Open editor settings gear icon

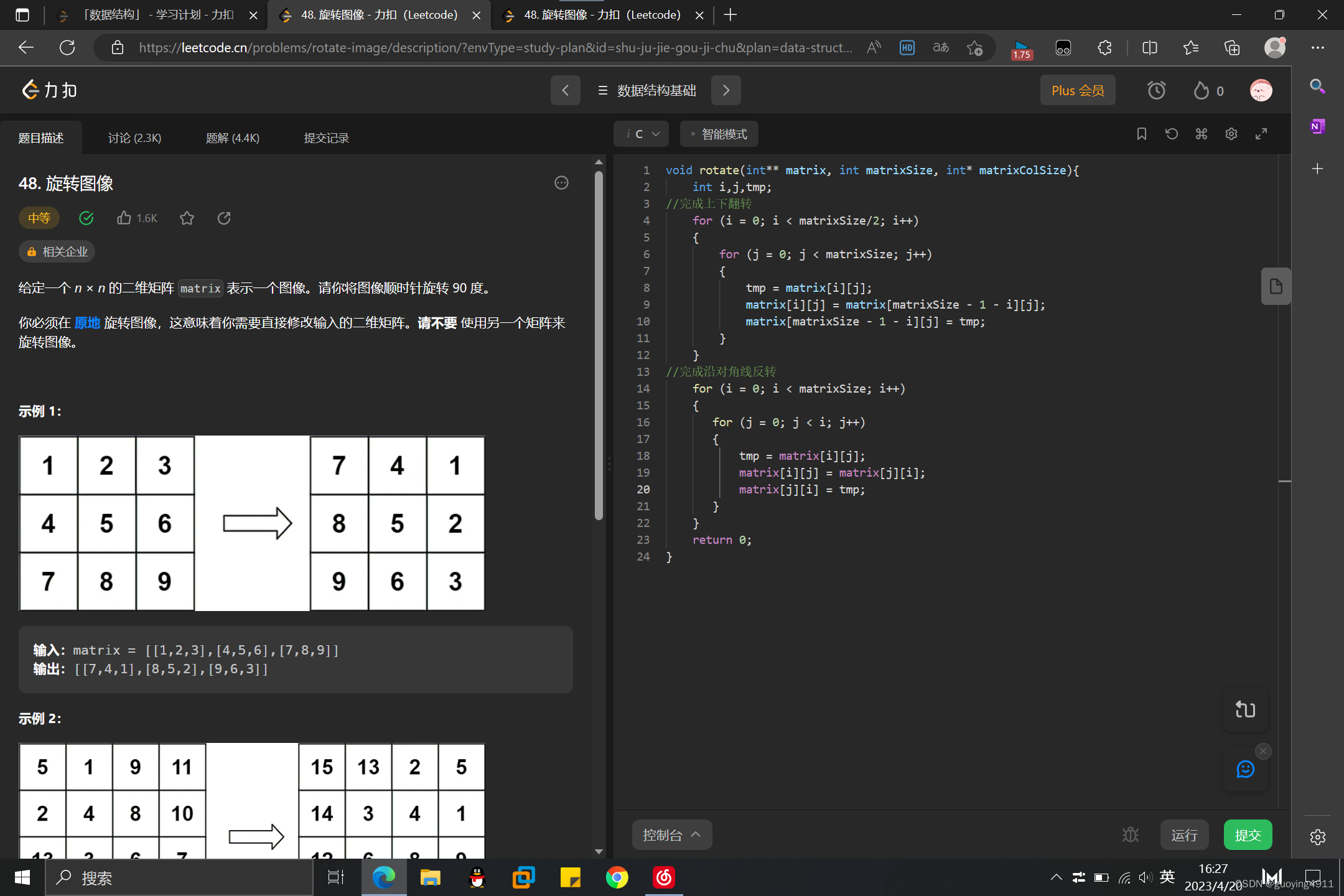pyautogui.click(x=1231, y=134)
